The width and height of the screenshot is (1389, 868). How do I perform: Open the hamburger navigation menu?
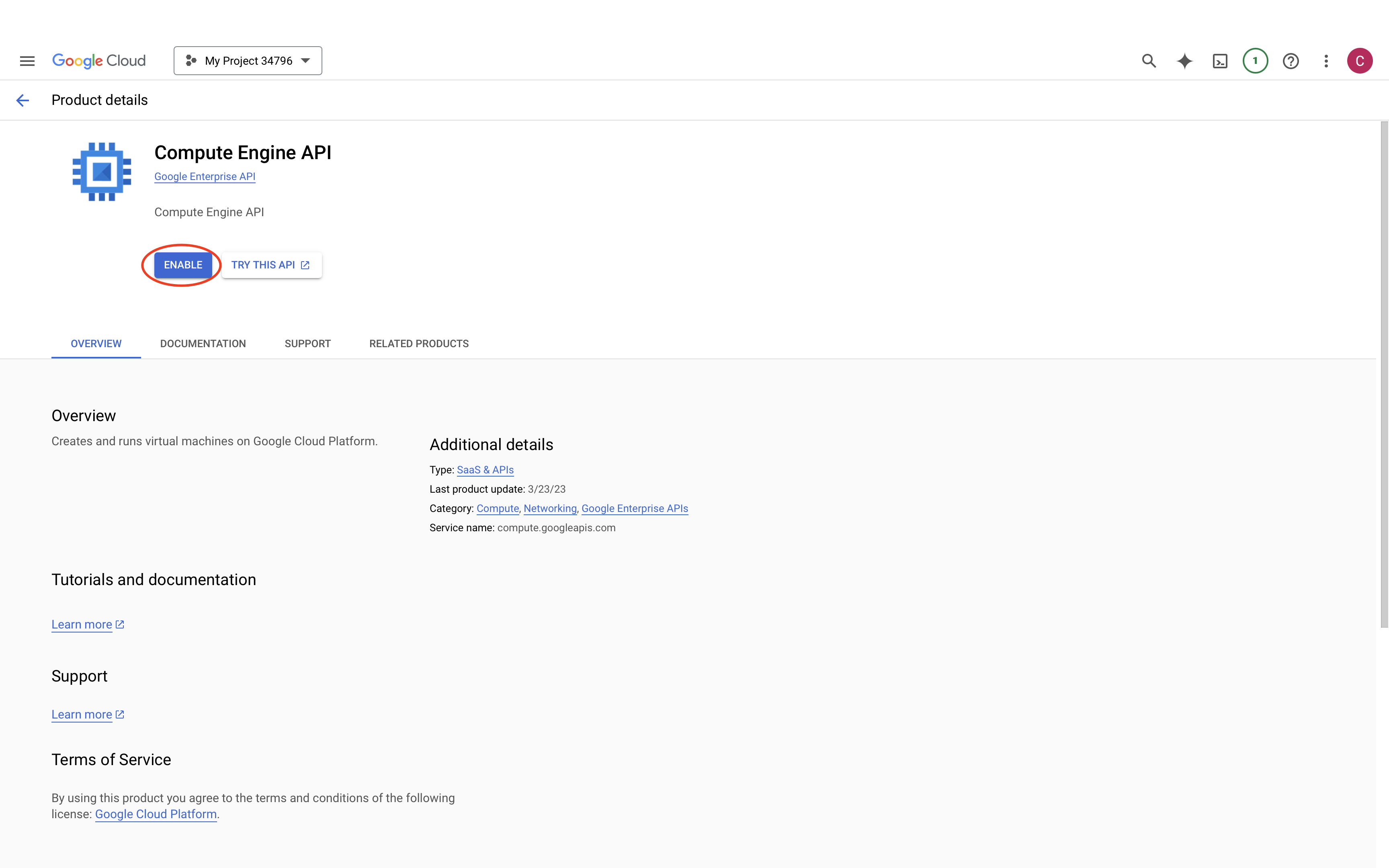27,61
